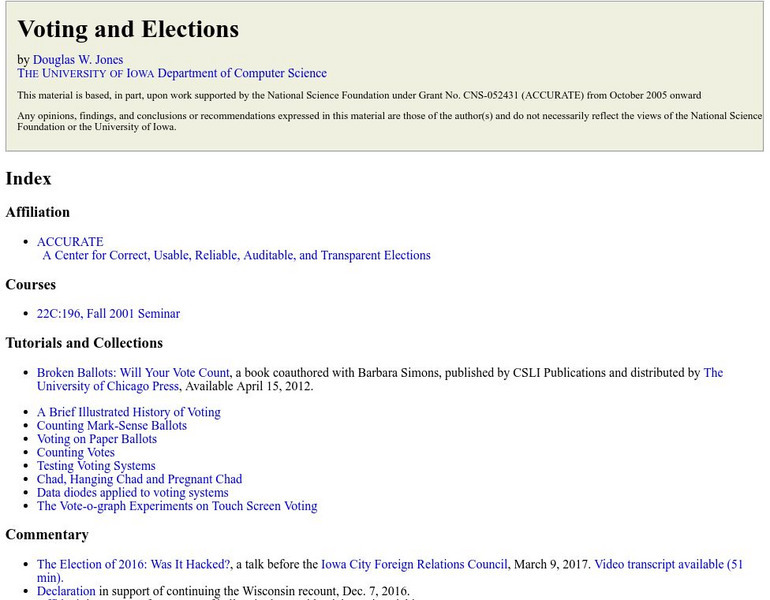
Task: Open the Testing Voting Systems page
Action: 96,466
